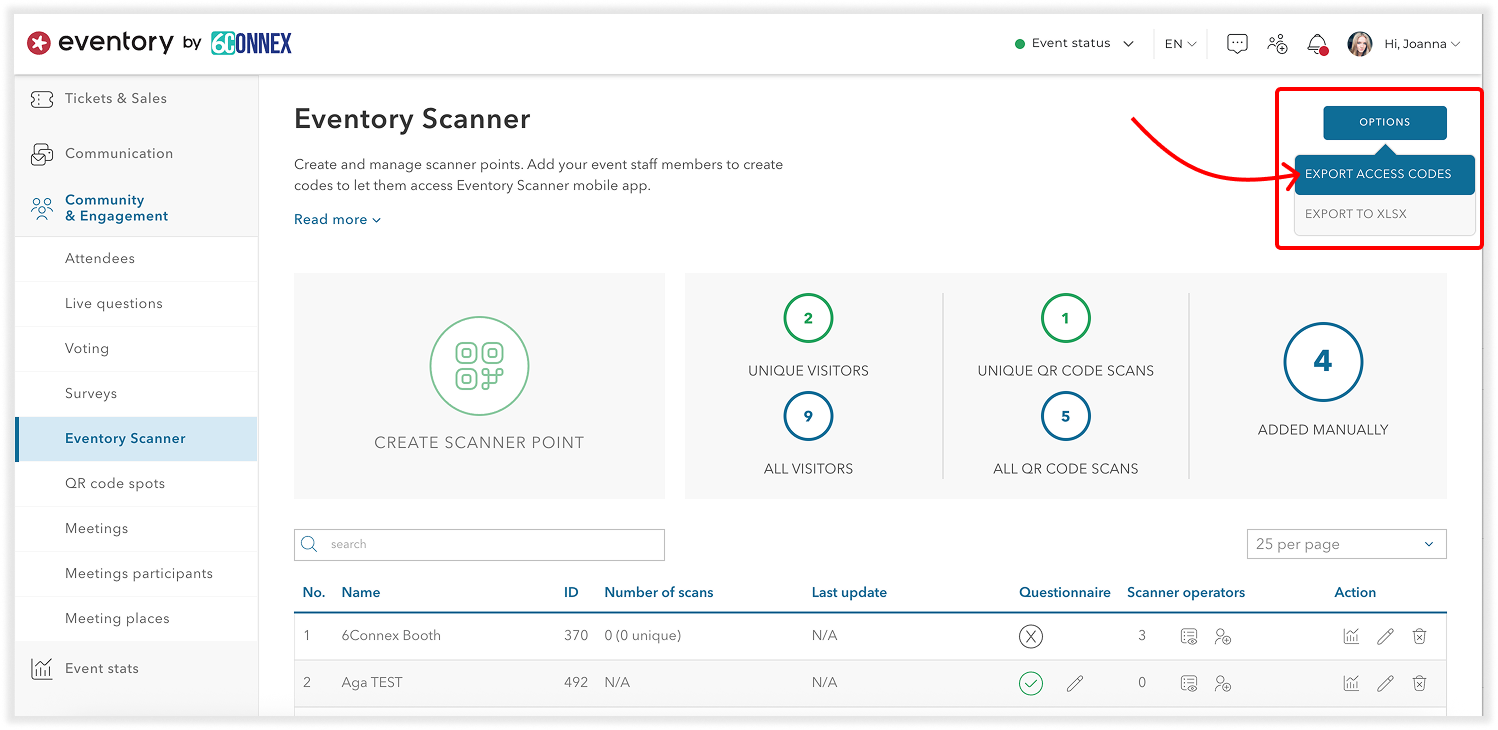Click the ALL VISITORS count circle
The height and width of the screenshot is (730, 1498).
coord(808,417)
